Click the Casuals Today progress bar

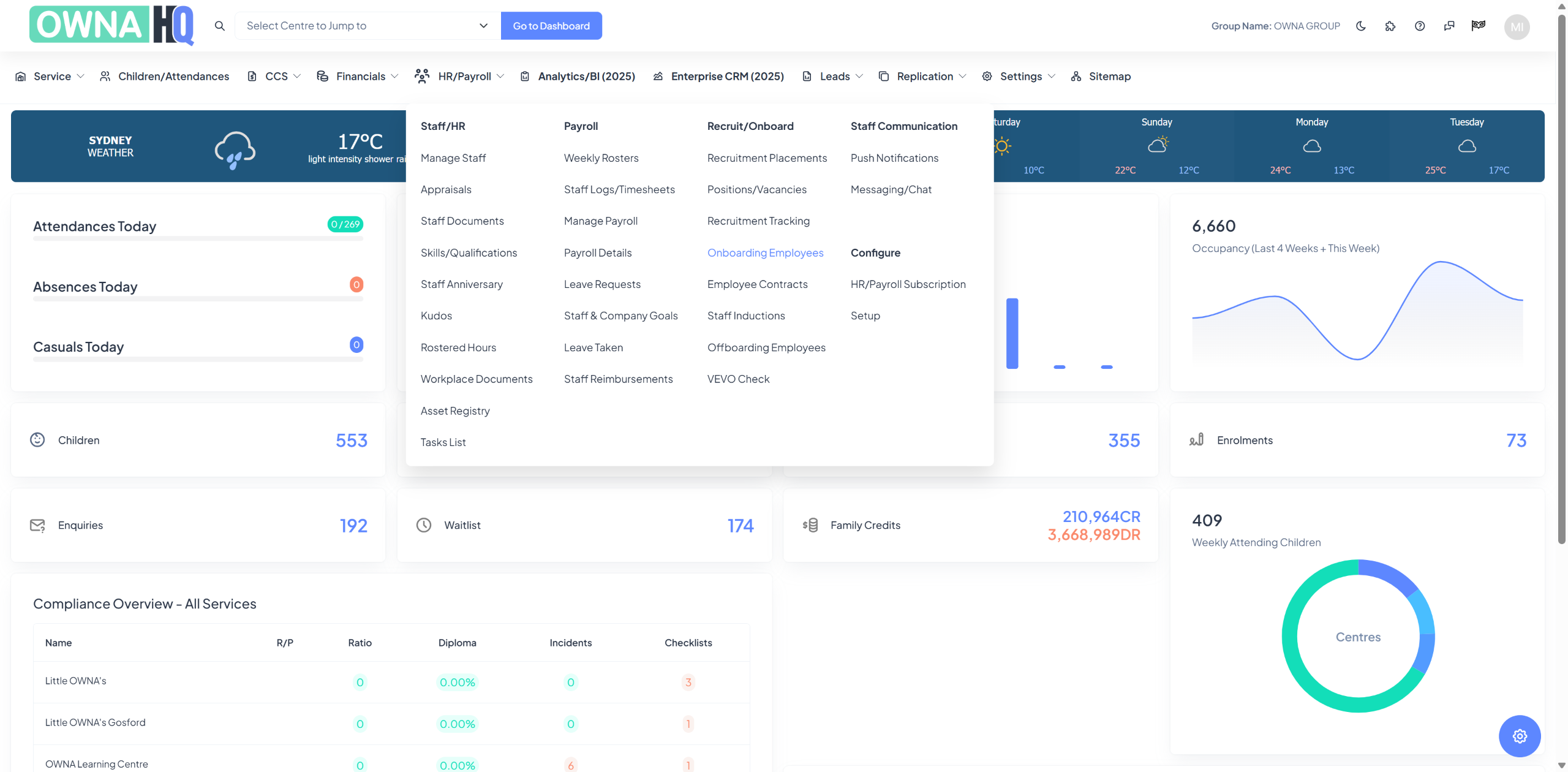[198, 359]
